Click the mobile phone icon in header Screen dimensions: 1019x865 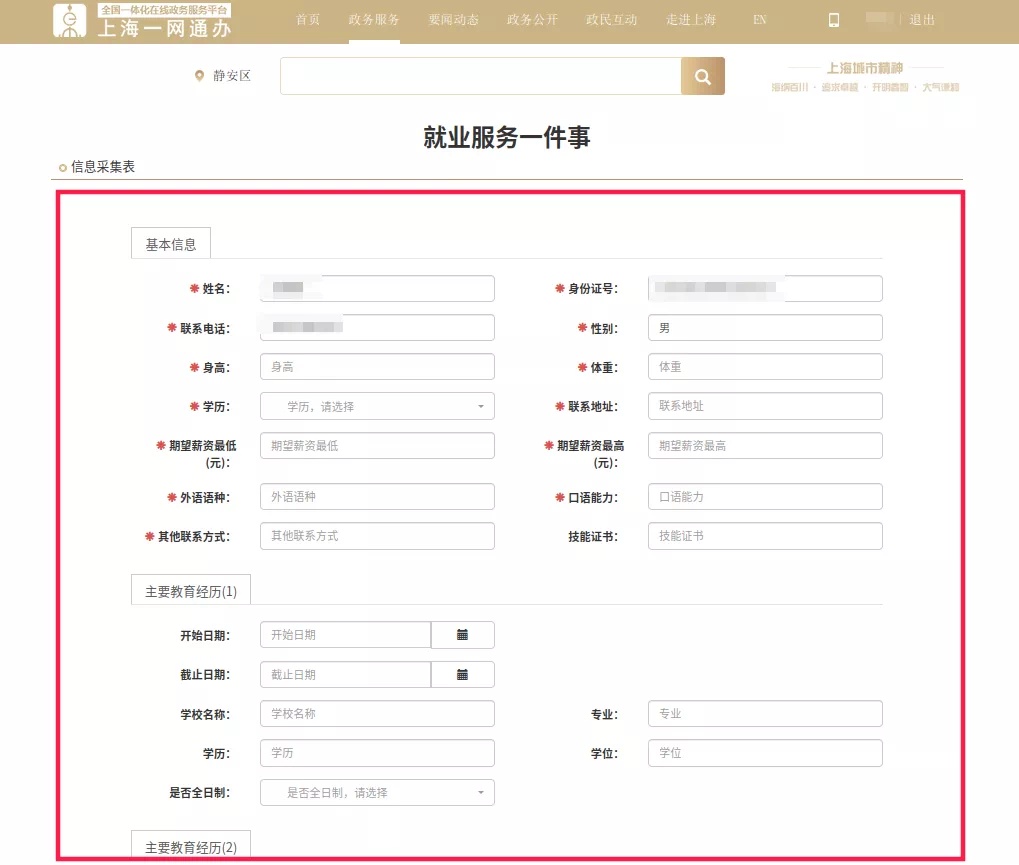(834, 20)
